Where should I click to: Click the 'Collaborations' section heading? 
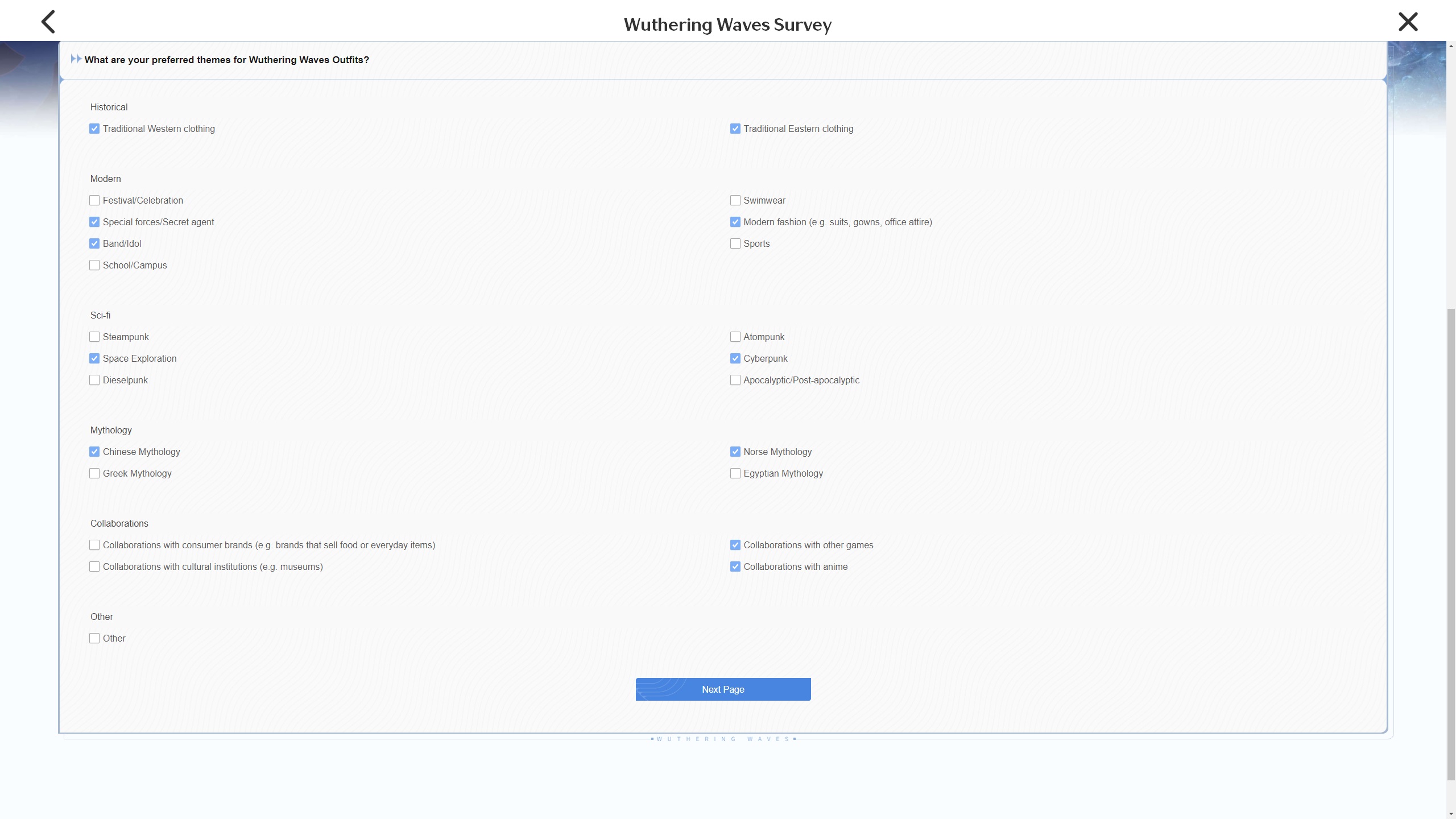119,523
